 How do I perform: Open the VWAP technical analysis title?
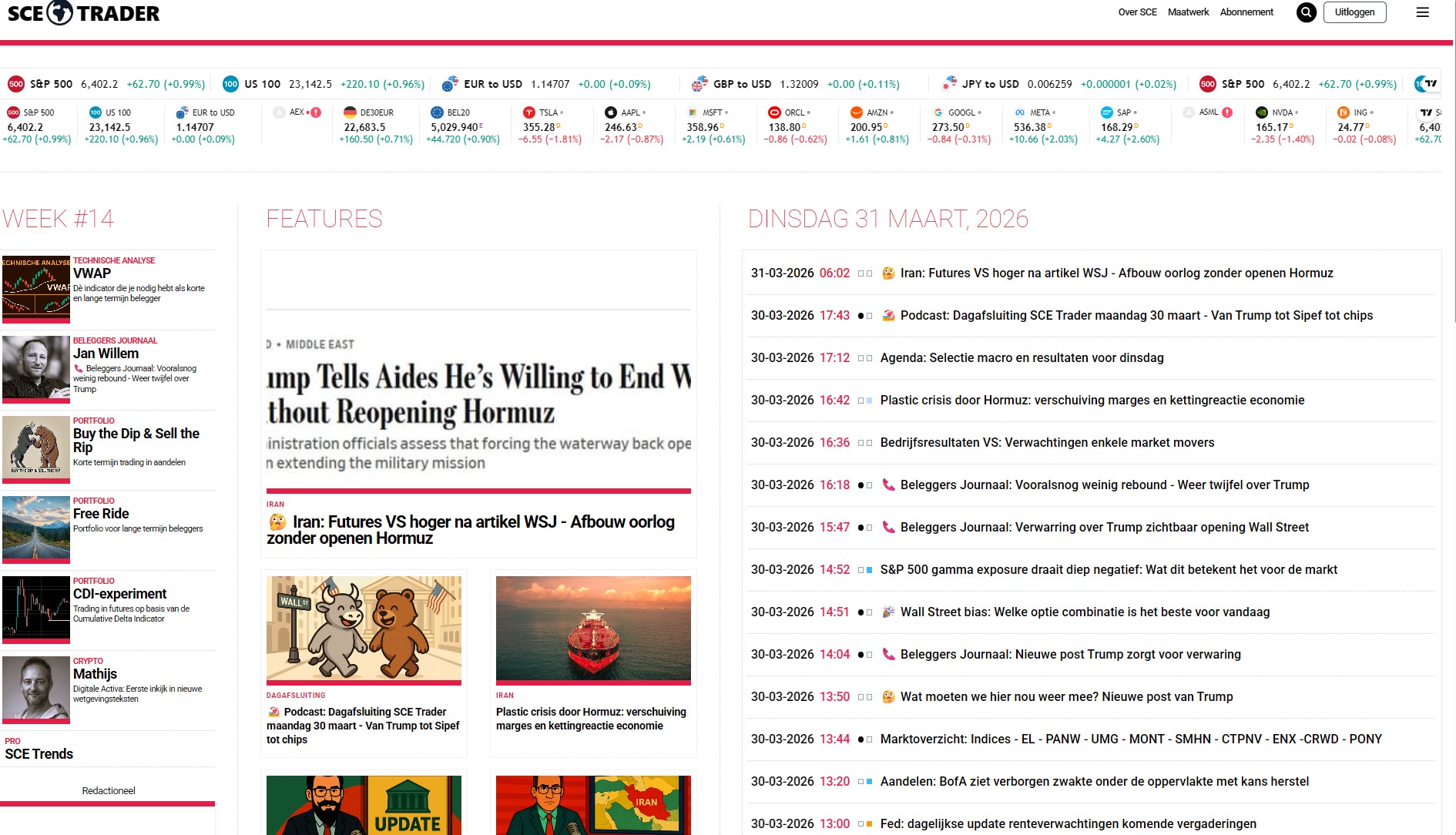tap(92, 273)
